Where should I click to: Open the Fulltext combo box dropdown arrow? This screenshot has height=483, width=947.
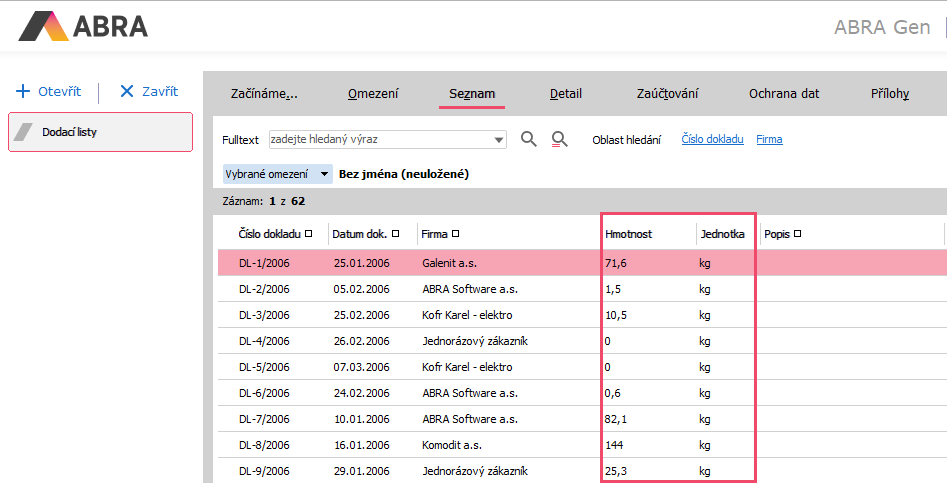(x=499, y=139)
